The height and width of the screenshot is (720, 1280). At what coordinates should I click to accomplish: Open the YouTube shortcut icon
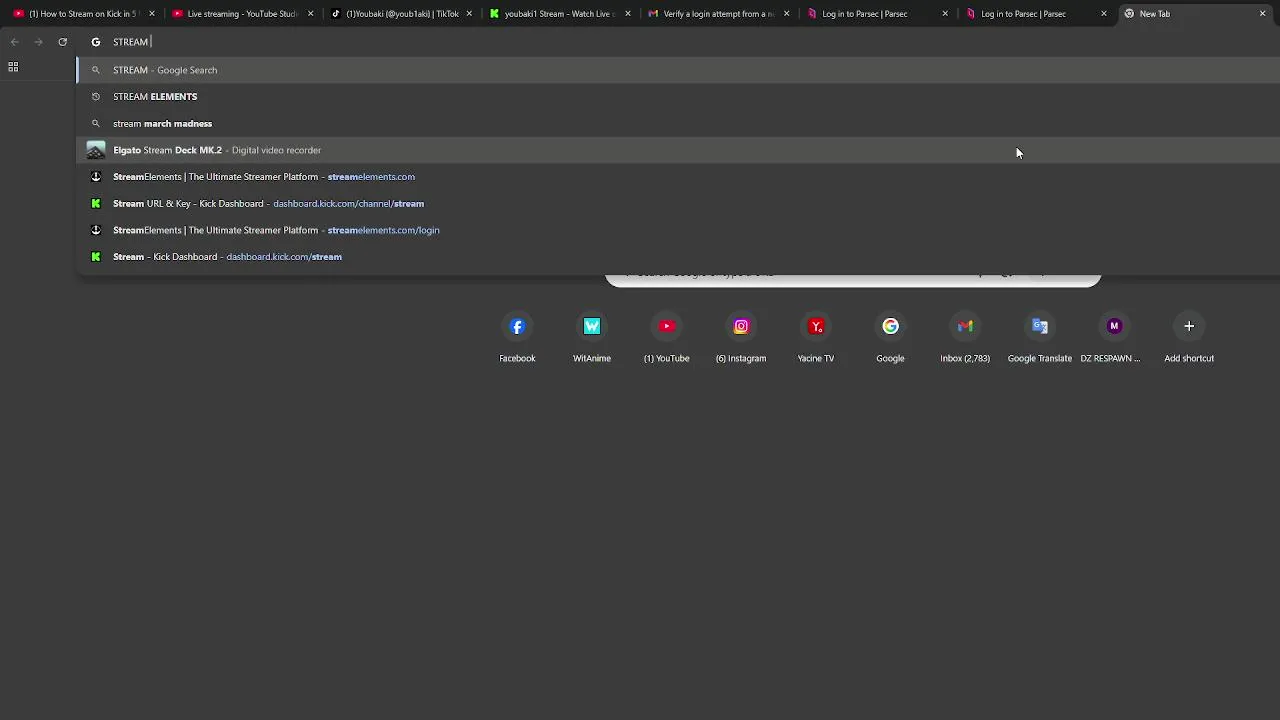point(667,326)
